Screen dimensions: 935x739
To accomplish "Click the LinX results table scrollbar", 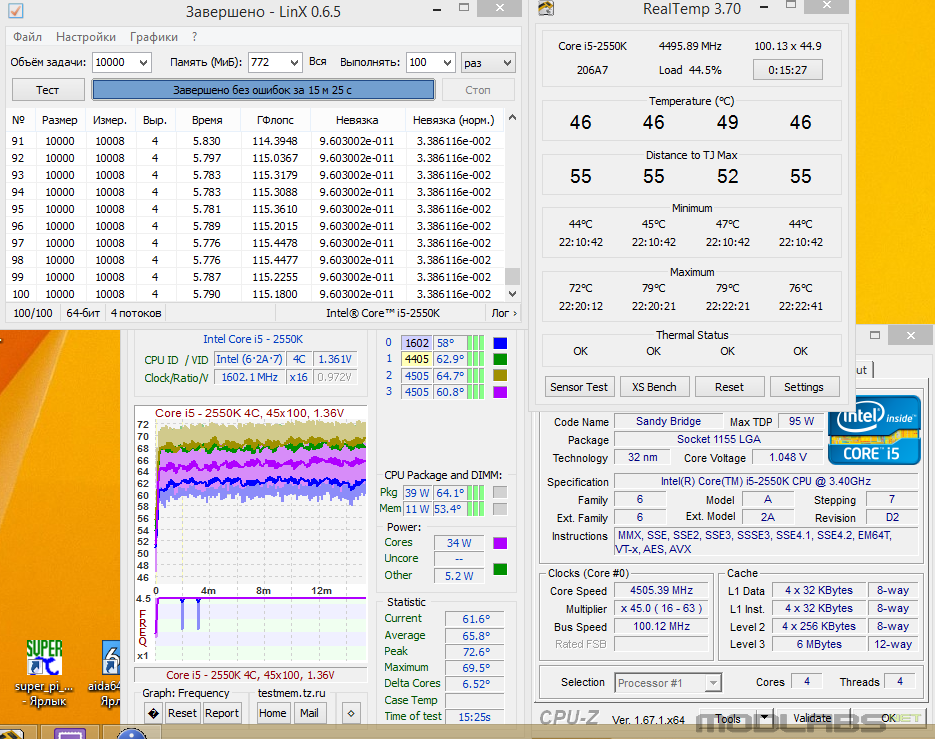I will coord(512,206).
